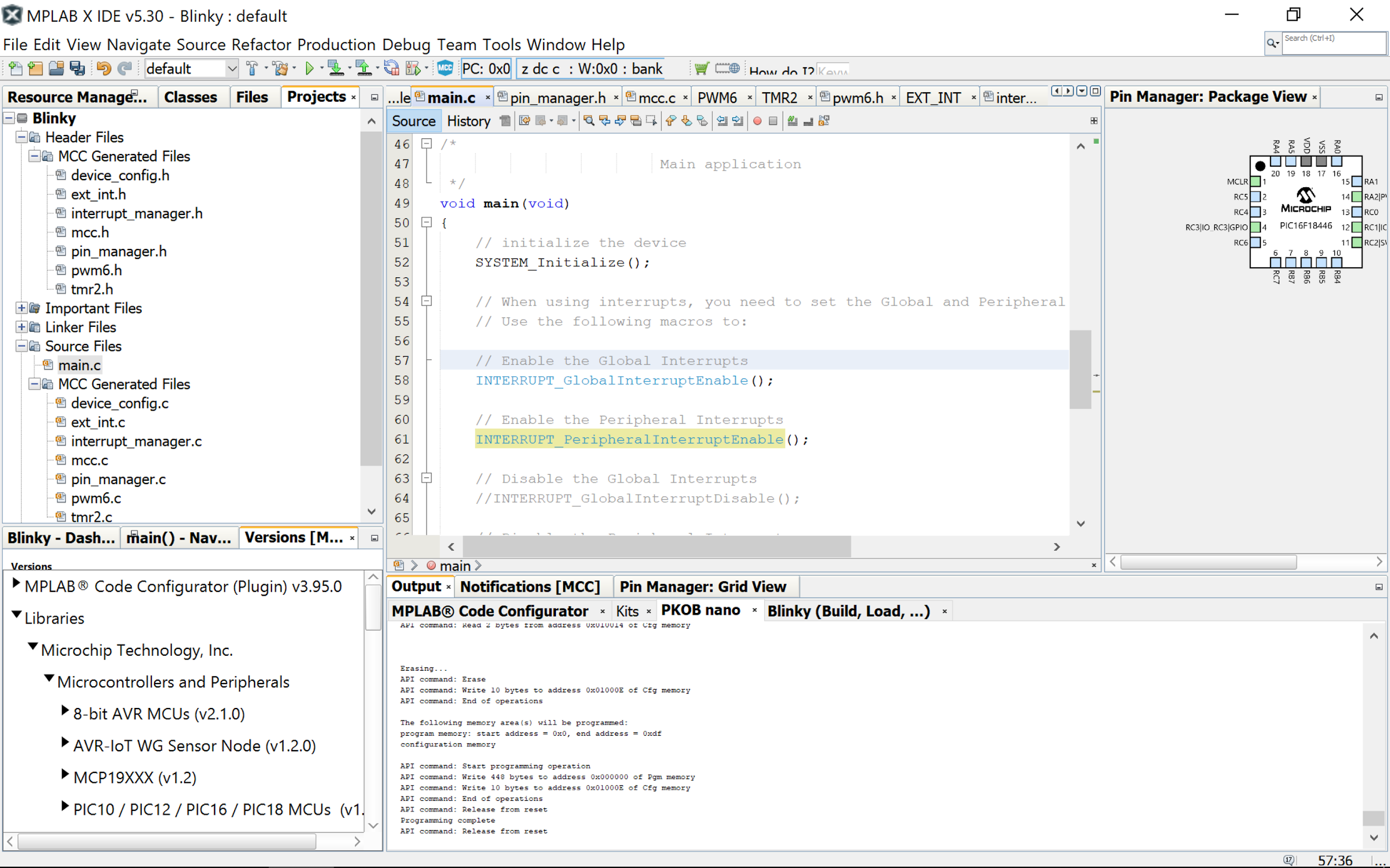The width and height of the screenshot is (1390, 868).
Task: Click the Pin Manager horizontal scrollbar thumb
Action: click(1208, 561)
